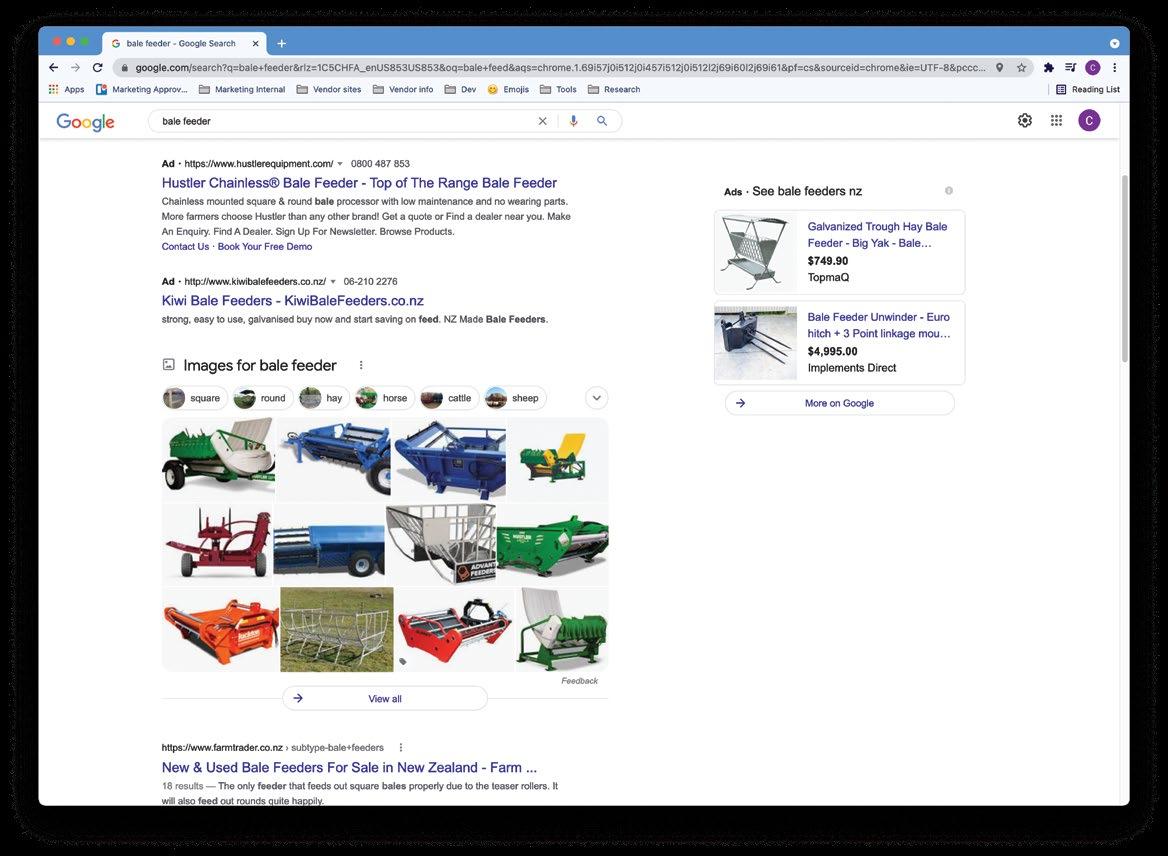Screen dimensions: 1168x856
Task: Open the Kiwi Bale Feeders ad link
Action: (293, 300)
